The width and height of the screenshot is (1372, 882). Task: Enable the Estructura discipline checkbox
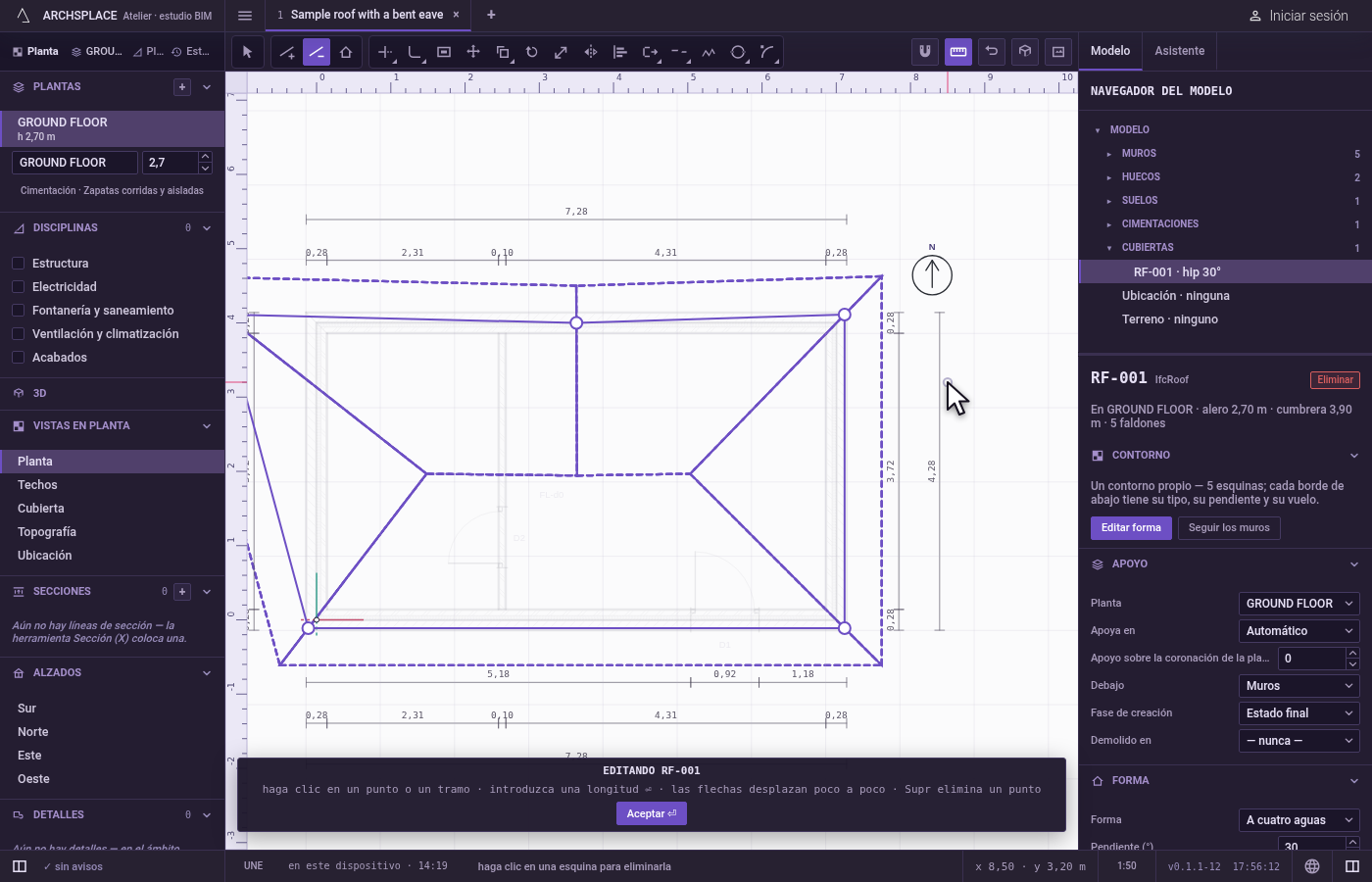pyautogui.click(x=18, y=264)
